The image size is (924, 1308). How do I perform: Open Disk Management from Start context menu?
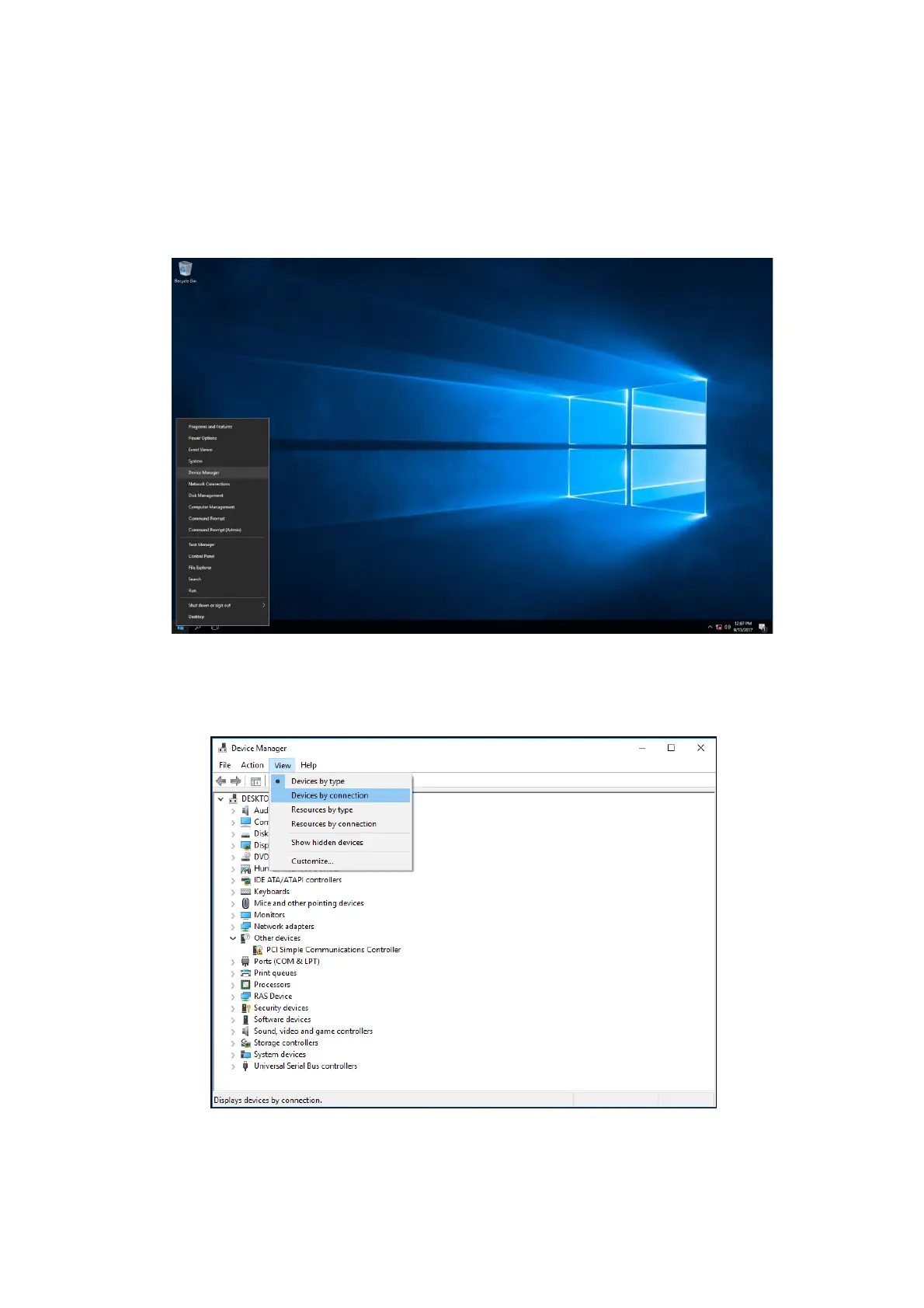point(223,496)
